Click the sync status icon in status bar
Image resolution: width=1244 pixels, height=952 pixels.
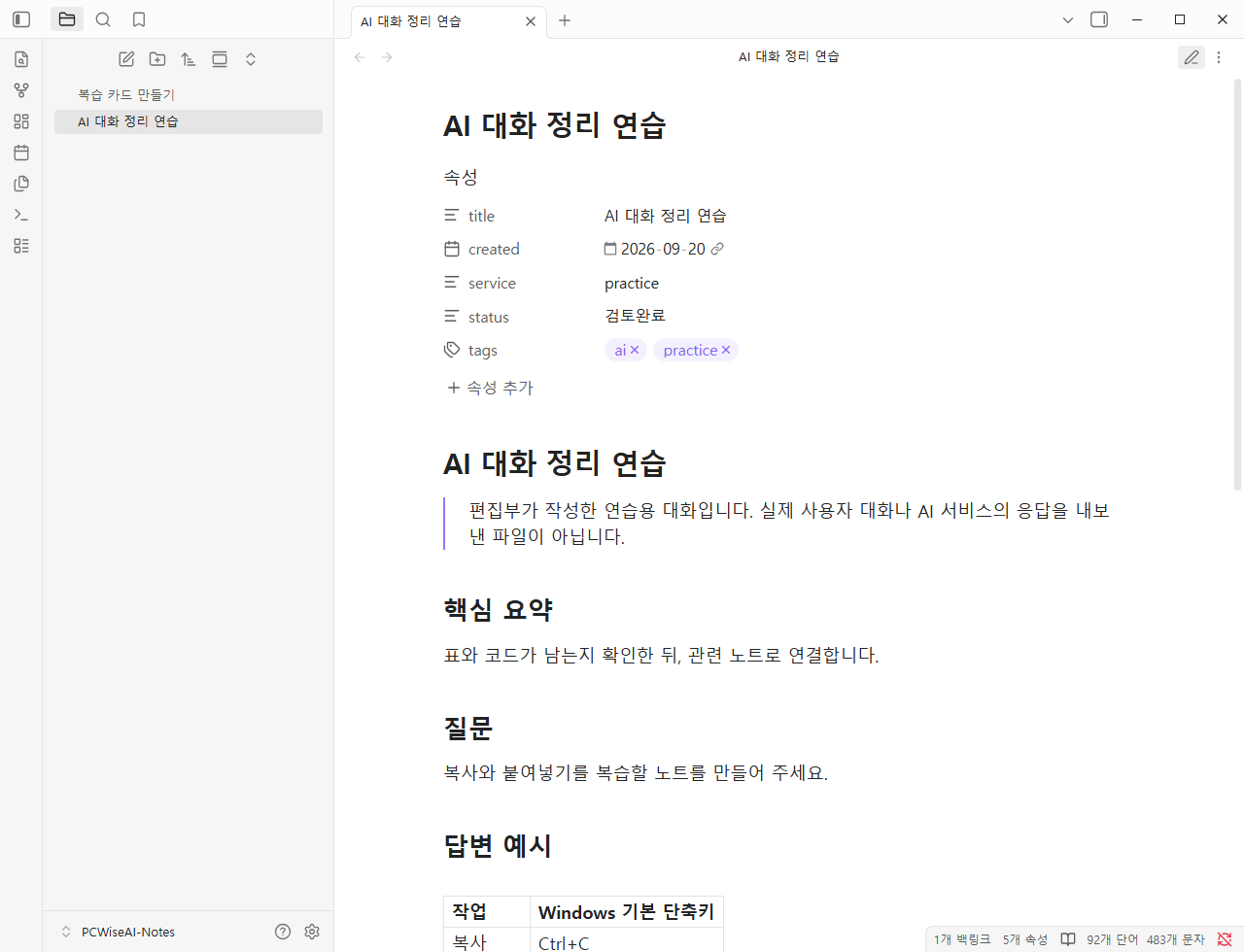point(1225,939)
